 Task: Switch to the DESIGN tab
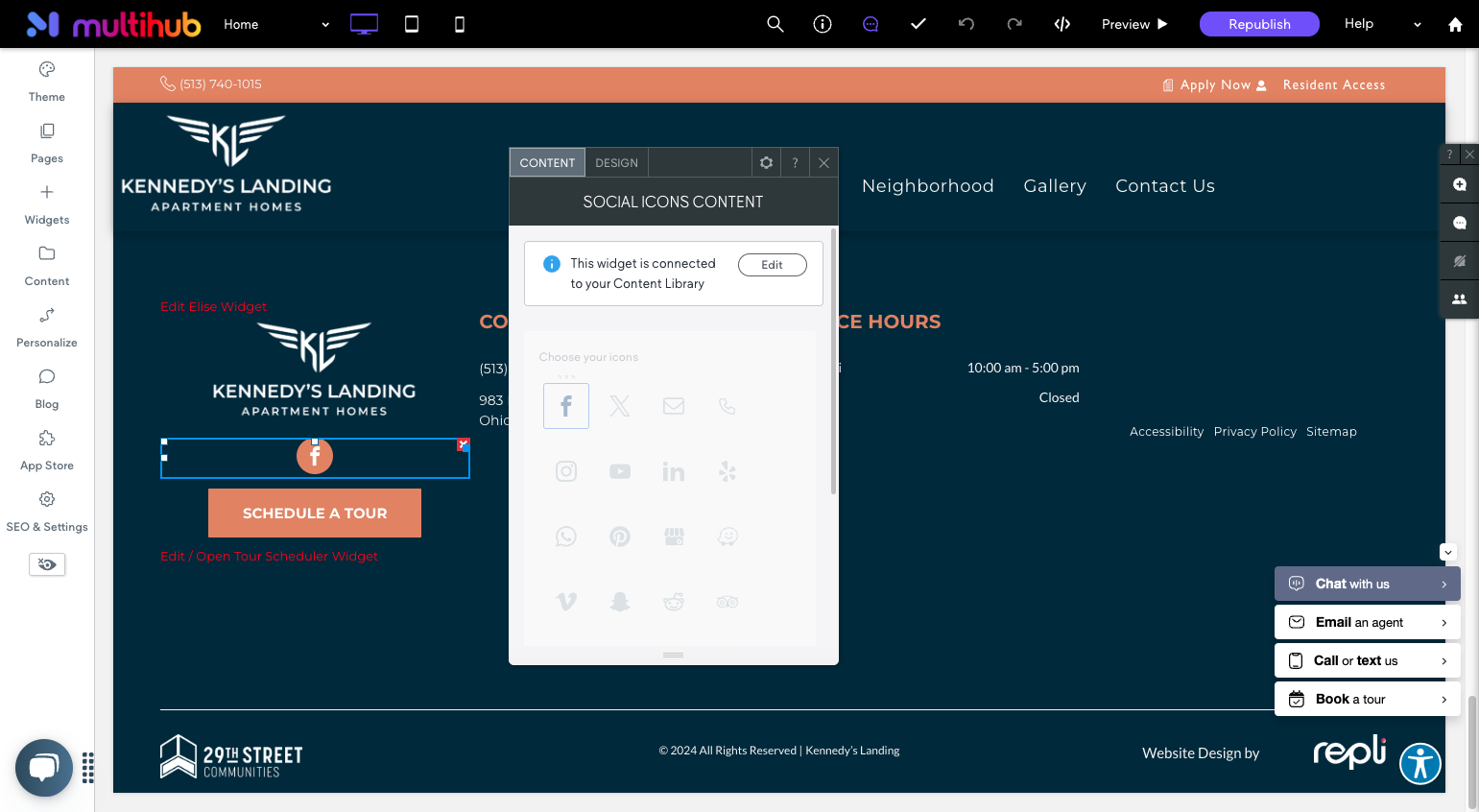616,162
